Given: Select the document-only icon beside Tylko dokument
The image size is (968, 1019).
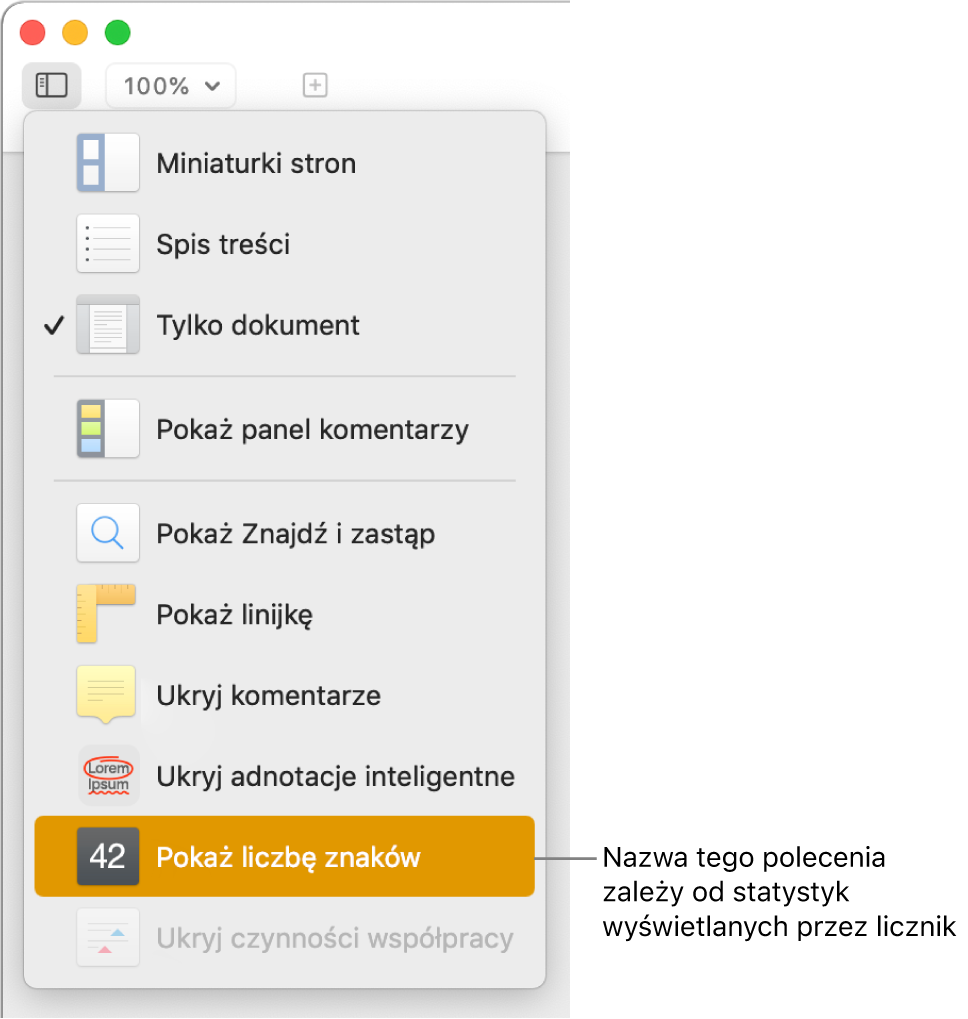Looking at the screenshot, I should coord(107,324).
